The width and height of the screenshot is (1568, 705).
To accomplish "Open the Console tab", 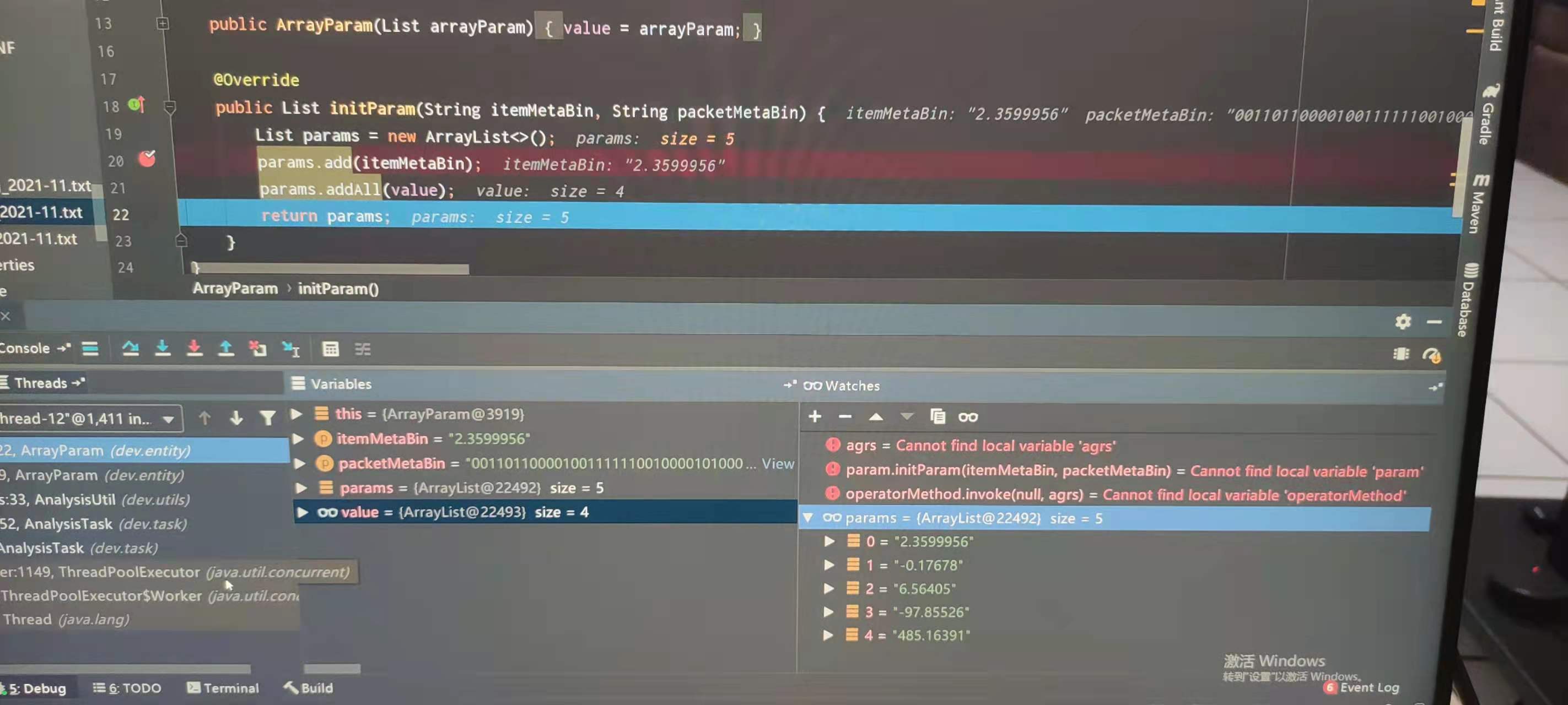I will [25, 348].
